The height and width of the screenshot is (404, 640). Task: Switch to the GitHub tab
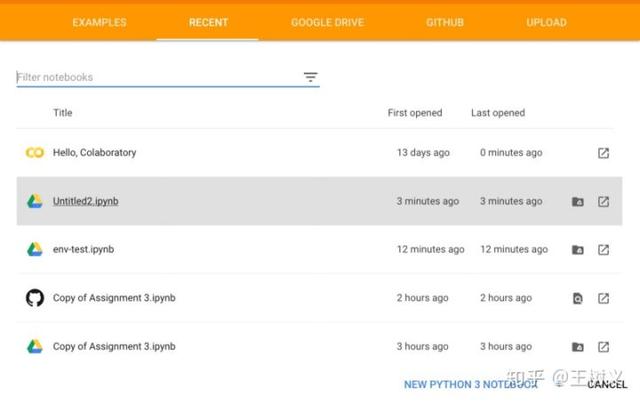[445, 22]
